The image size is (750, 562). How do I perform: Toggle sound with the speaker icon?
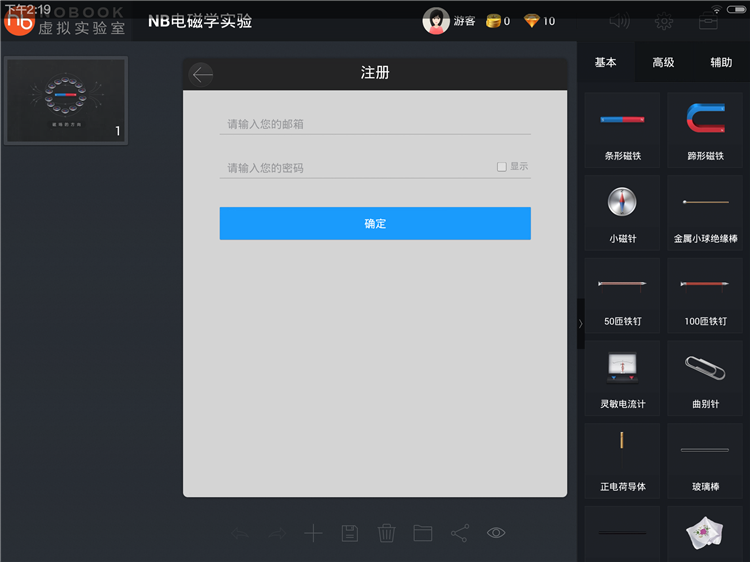(x=619, y=21)
